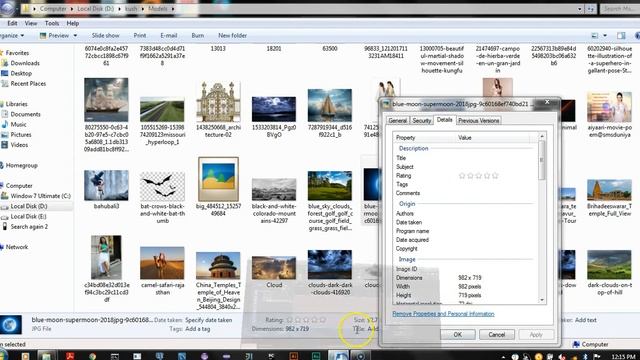Click the search box in Explorer
Image resolution: width=640 pixels, height=360 pixels.
click(x=619, y=9)
